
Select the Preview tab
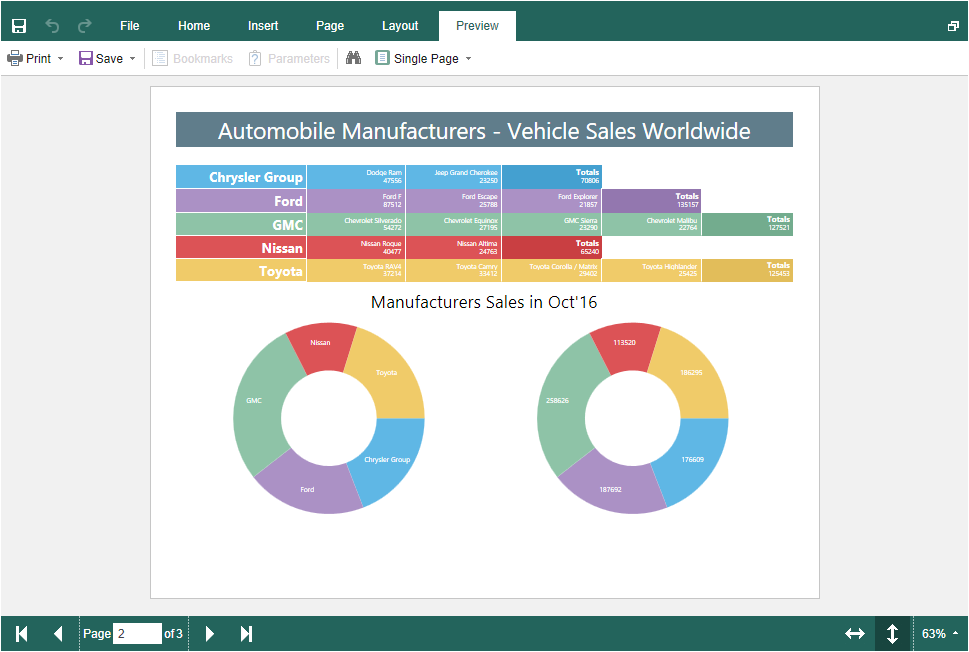pyautogui.click(x=477, y=25)
